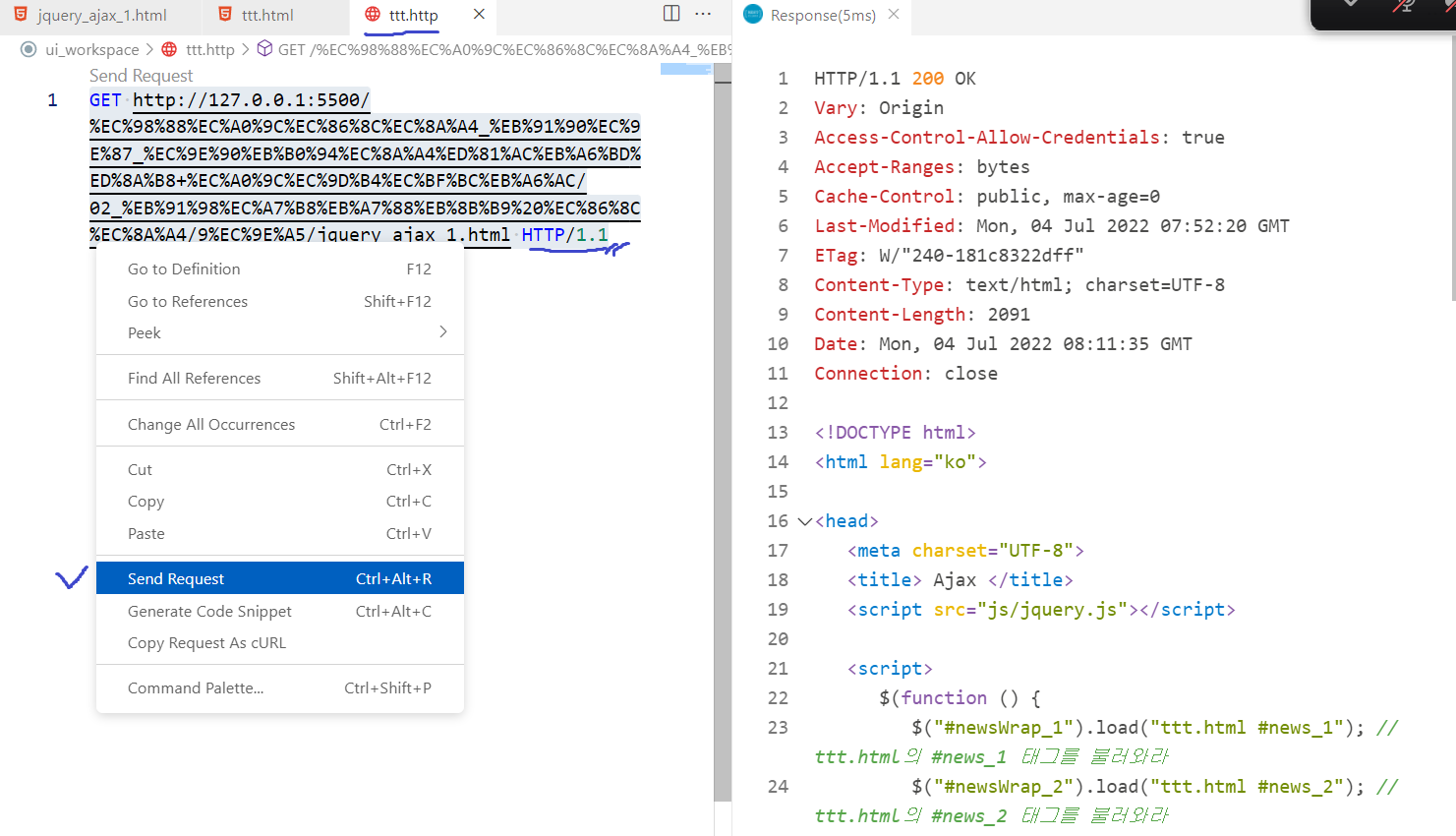Click line number 1 in editor gutter

[x=52, y=99]
